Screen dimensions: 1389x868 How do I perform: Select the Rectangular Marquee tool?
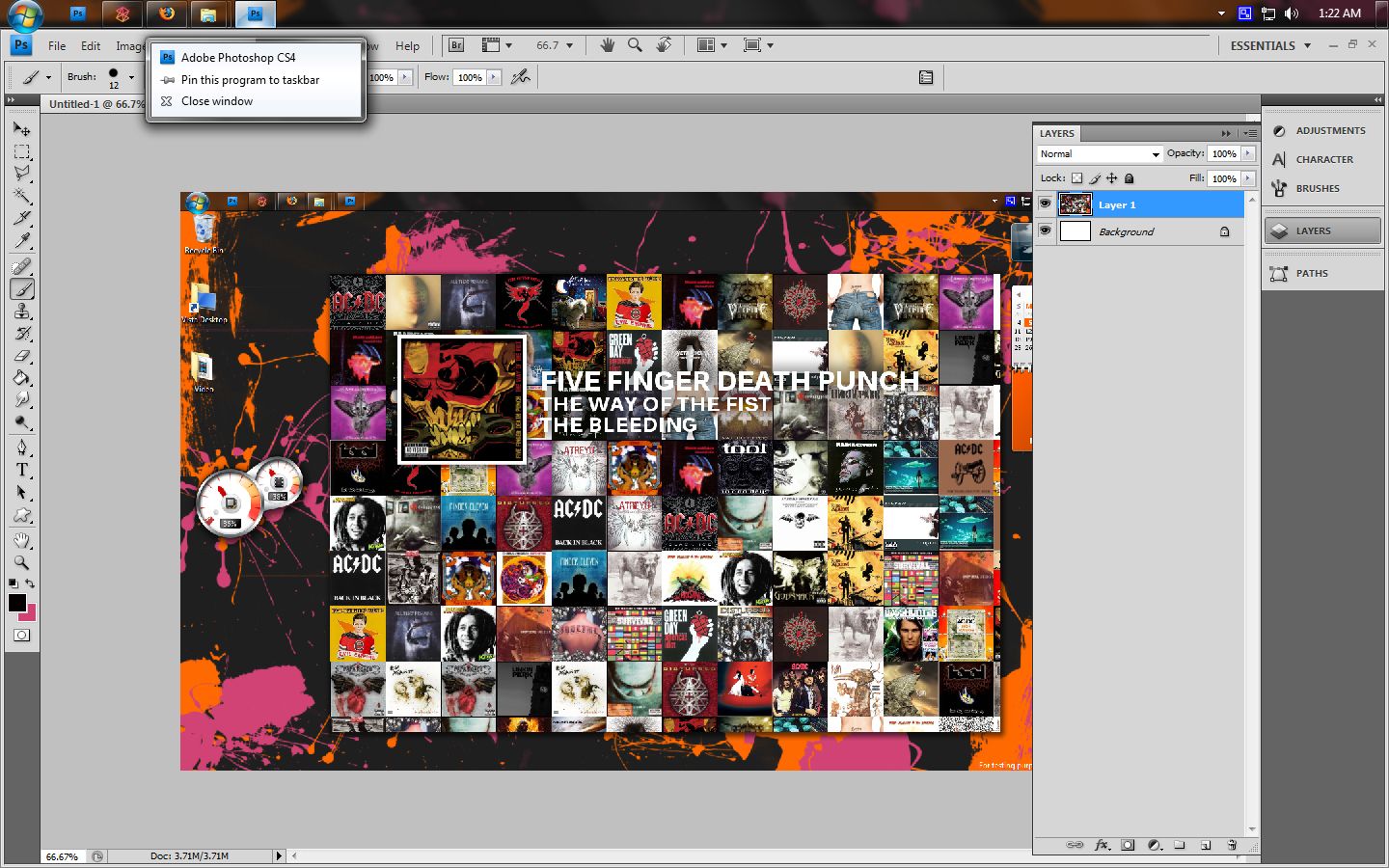coord(21,152)
